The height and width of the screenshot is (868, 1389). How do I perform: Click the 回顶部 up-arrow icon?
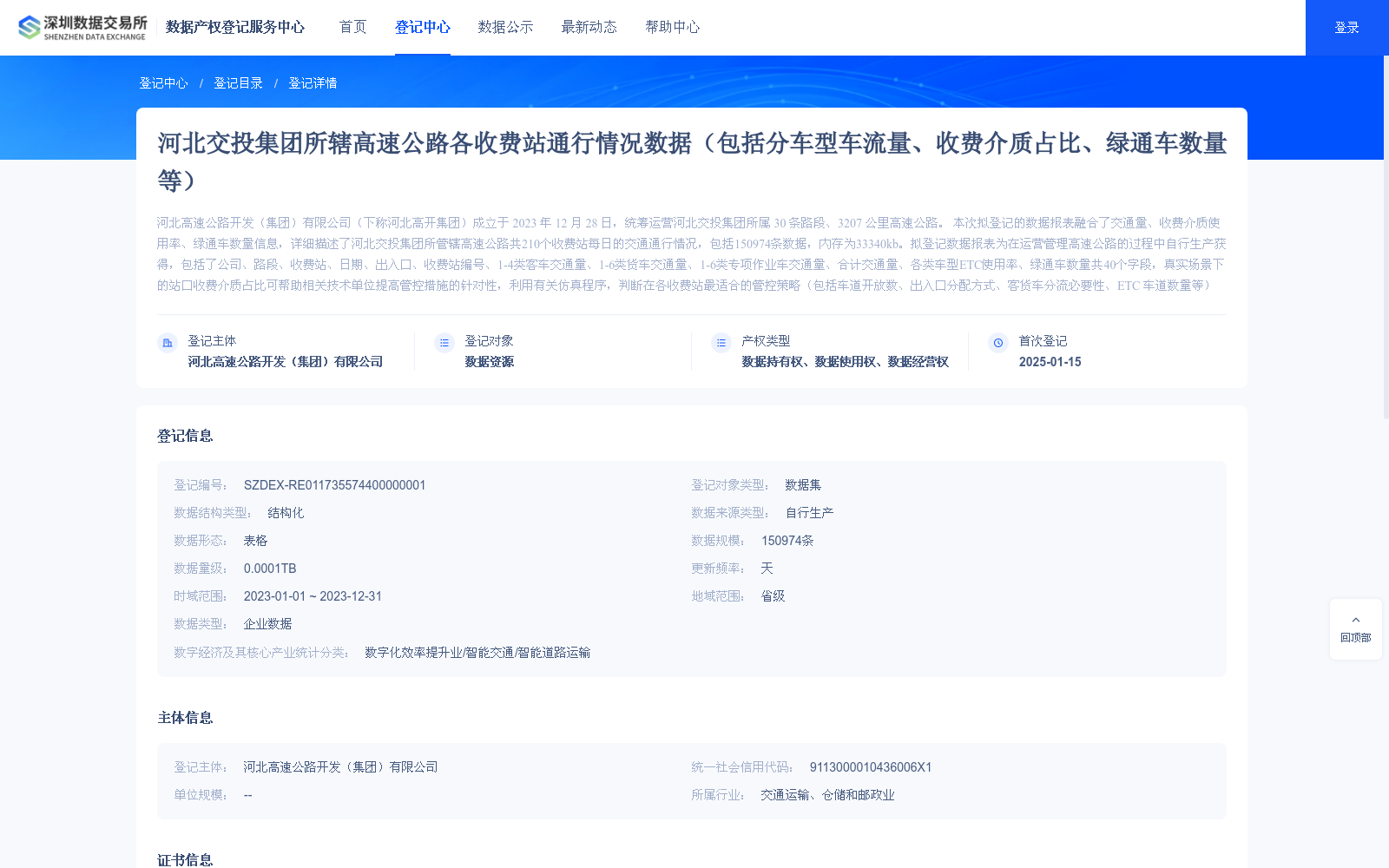(1356, 620)
